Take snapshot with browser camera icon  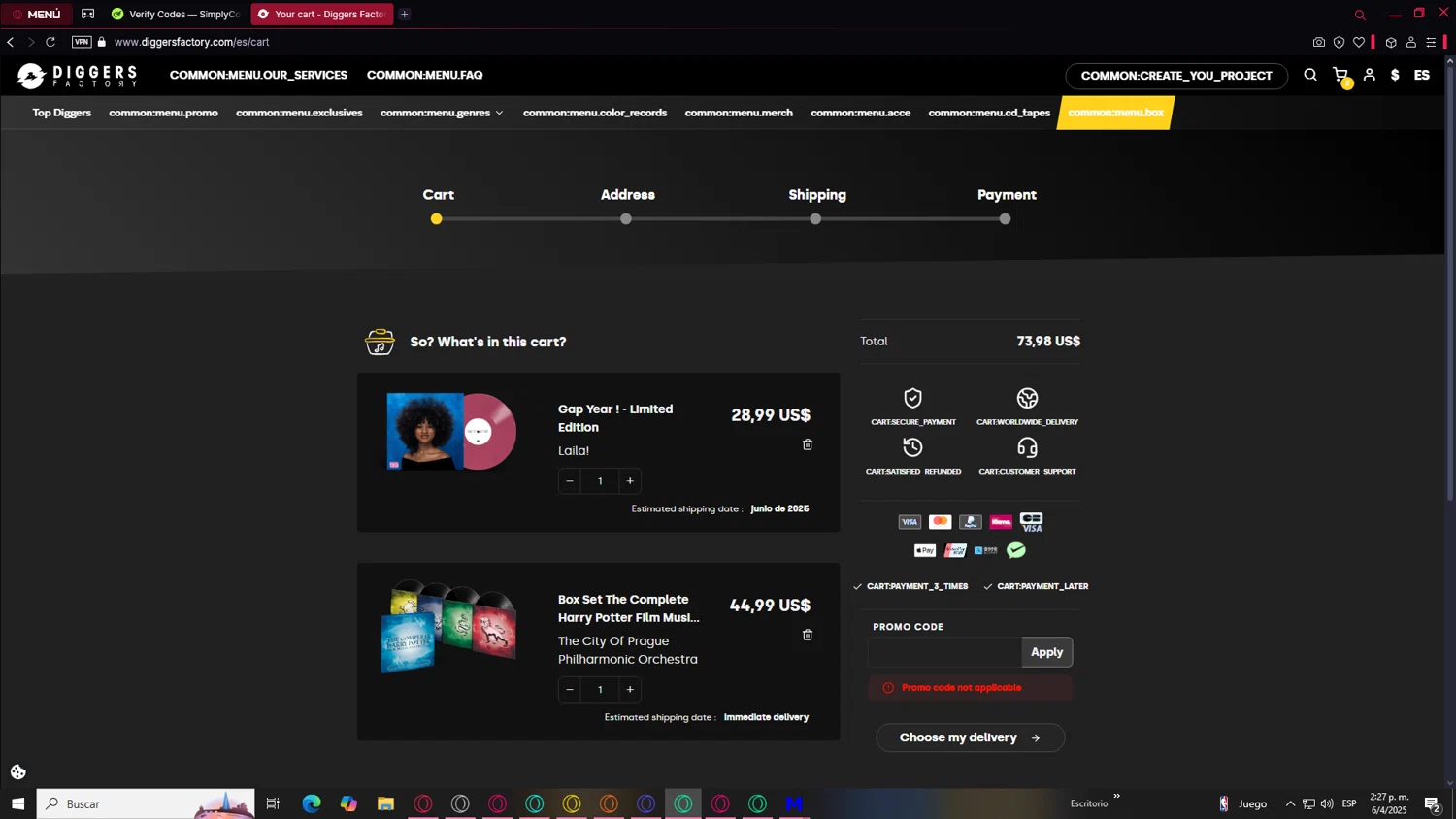pyautogui.click(x=1318, y=42)
